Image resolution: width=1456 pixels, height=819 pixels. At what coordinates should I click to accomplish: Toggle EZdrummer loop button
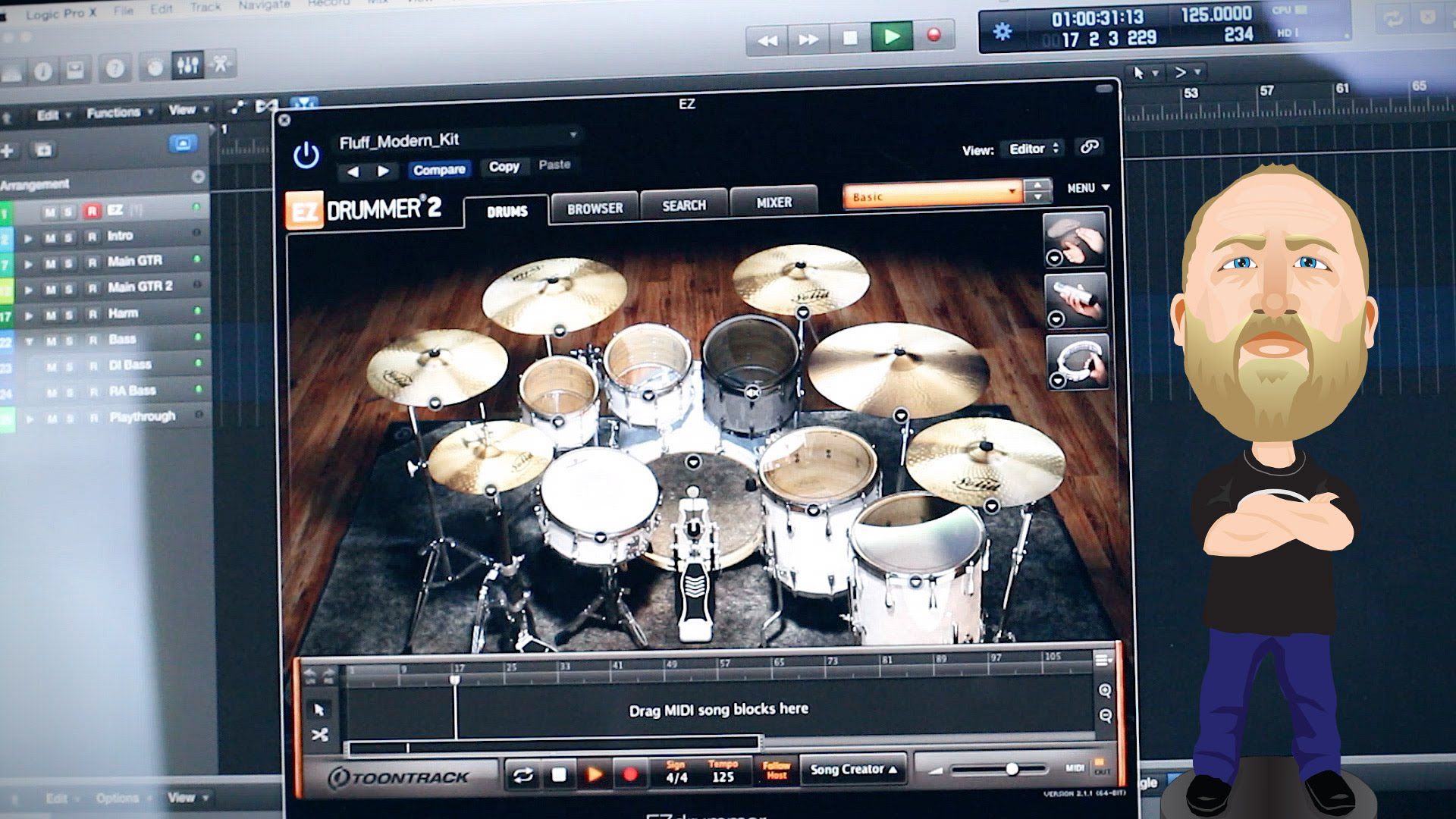point(522,775)
